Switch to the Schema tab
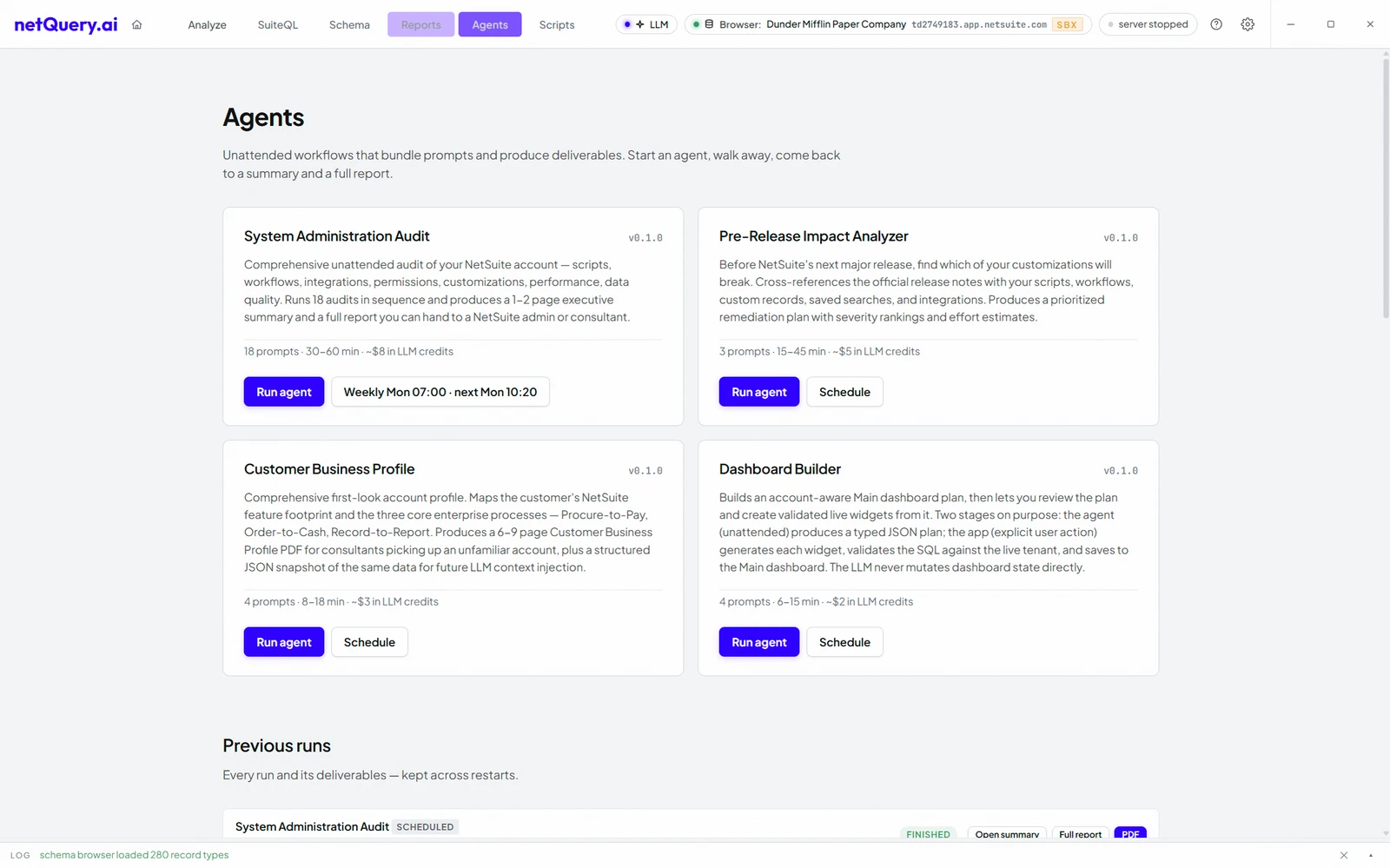 [x=349, y=24]
